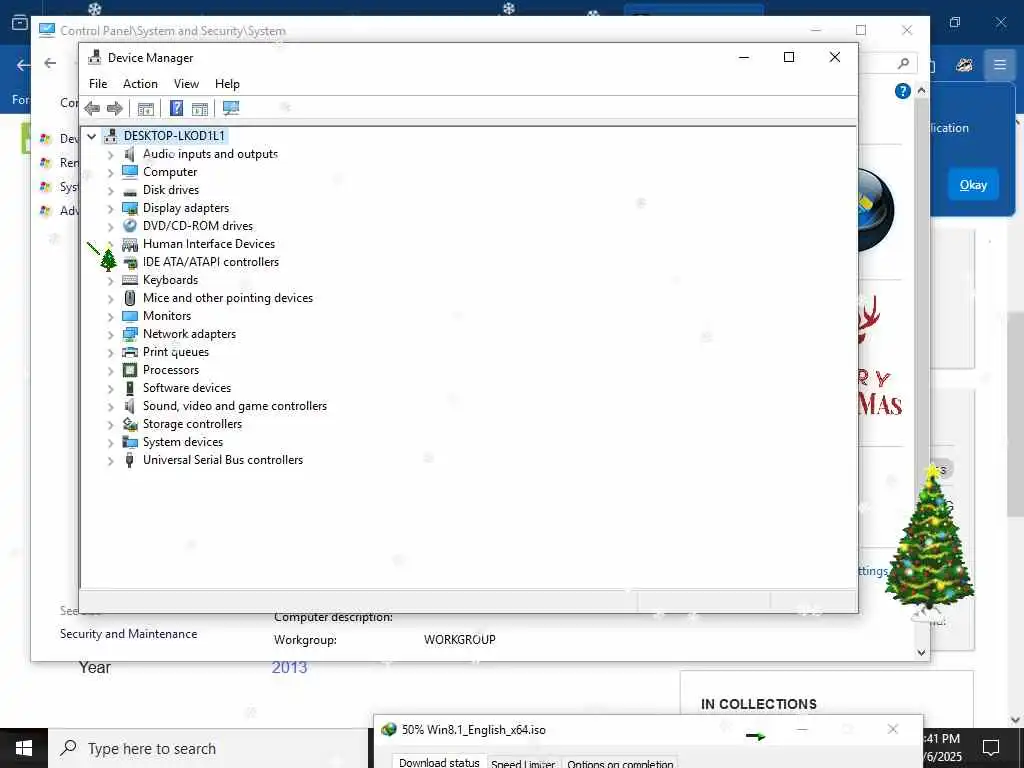Select the Computer category icon
The width and height of the screenshot is (1024, 768).
point(130,172)
